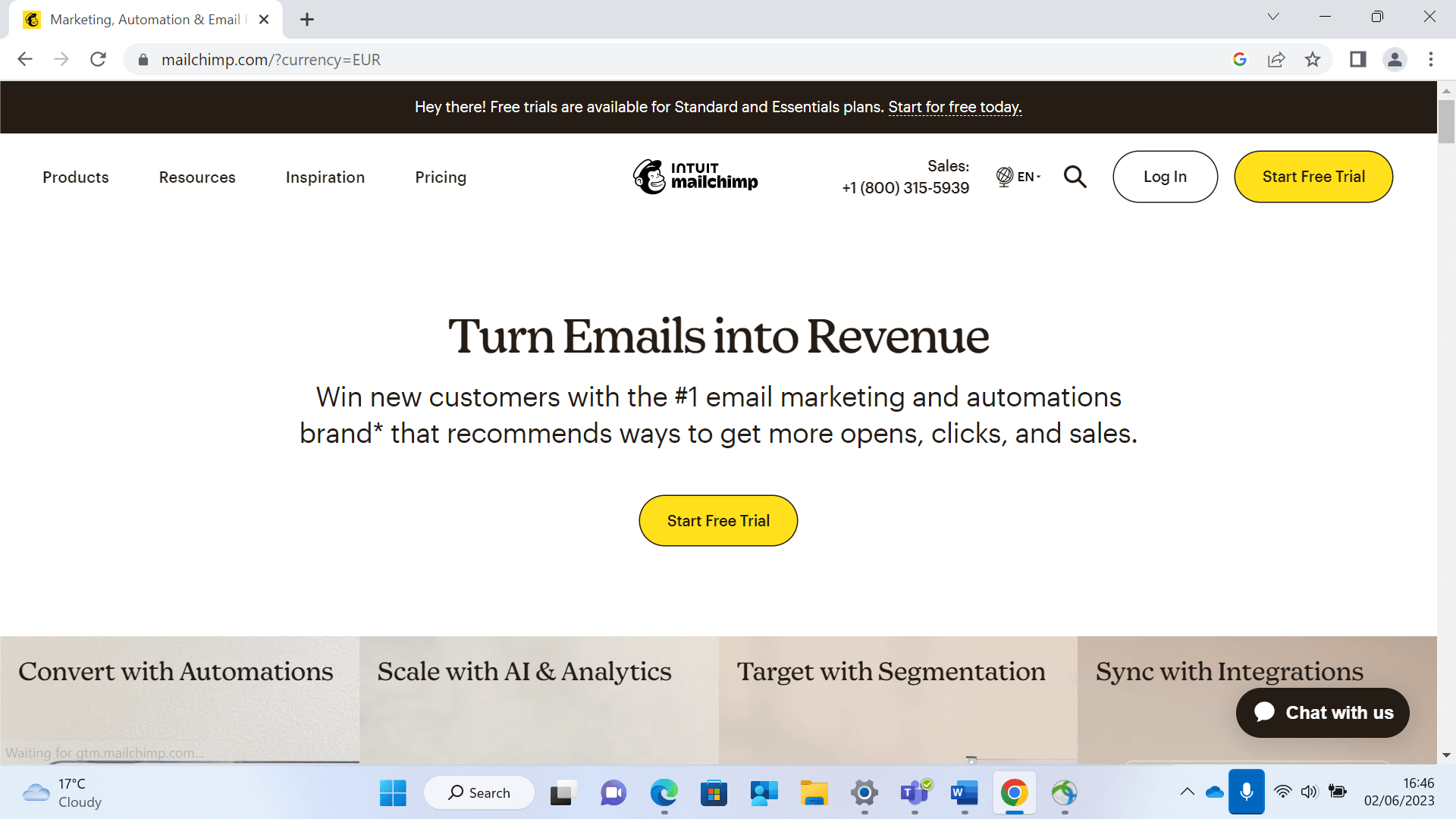This screenshot has height=819, width=1456.
Task: Open Microsoft Teams from the taskbar
Action: 915,793
